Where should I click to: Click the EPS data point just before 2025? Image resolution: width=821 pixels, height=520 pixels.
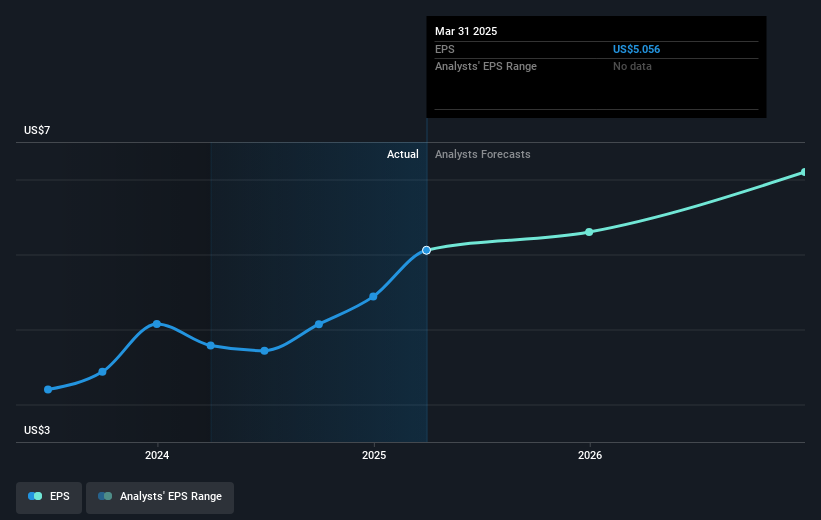click(373, 297)
